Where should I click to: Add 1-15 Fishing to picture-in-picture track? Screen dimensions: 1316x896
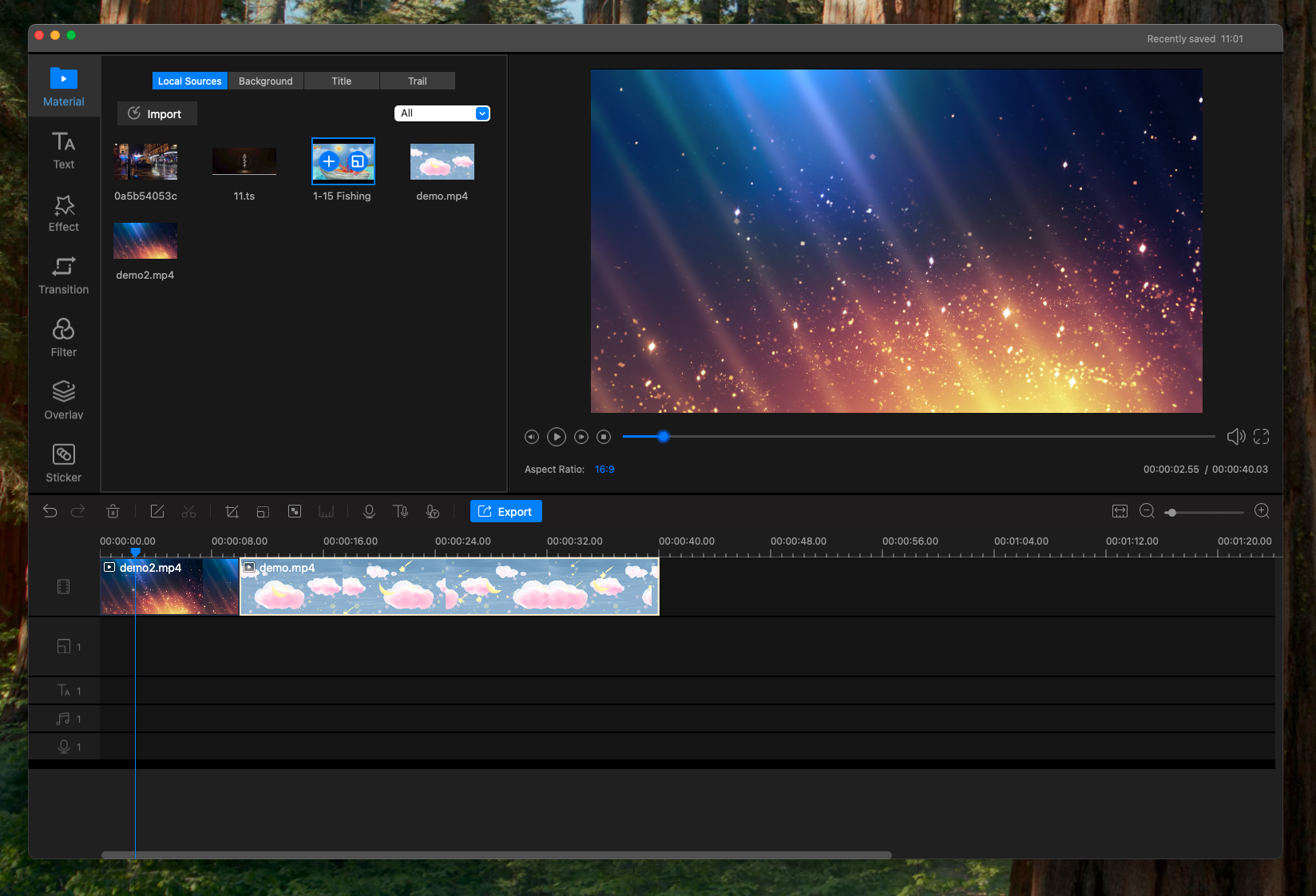coord(358,161)
